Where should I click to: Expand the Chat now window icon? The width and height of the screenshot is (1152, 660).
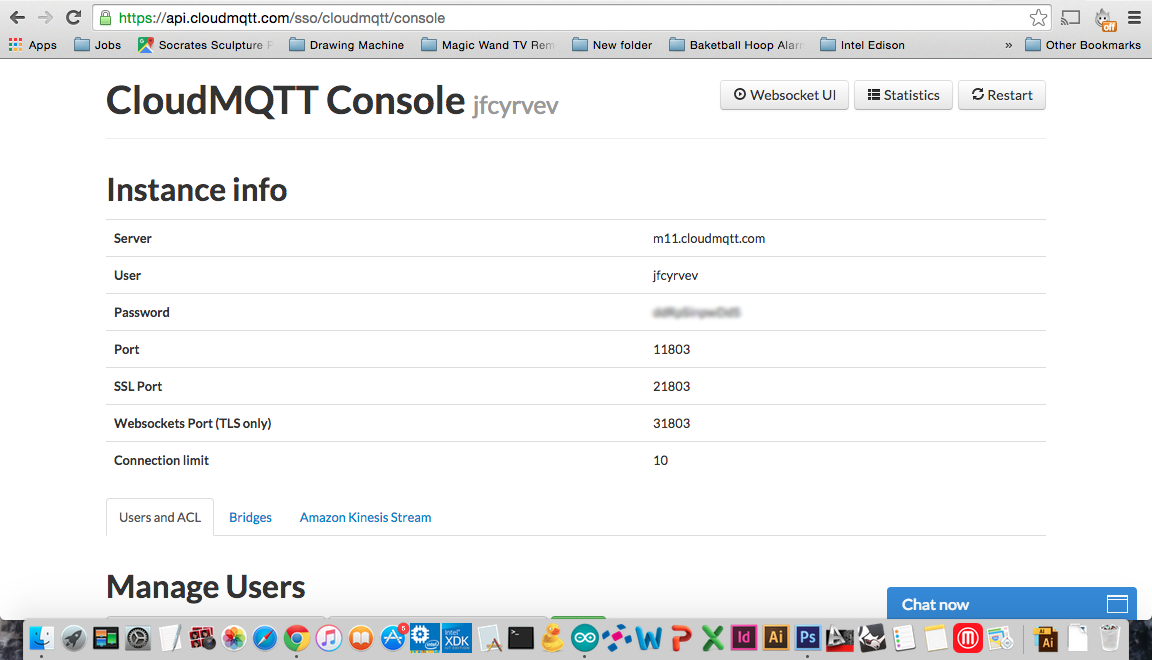(x=1117, y=604)
